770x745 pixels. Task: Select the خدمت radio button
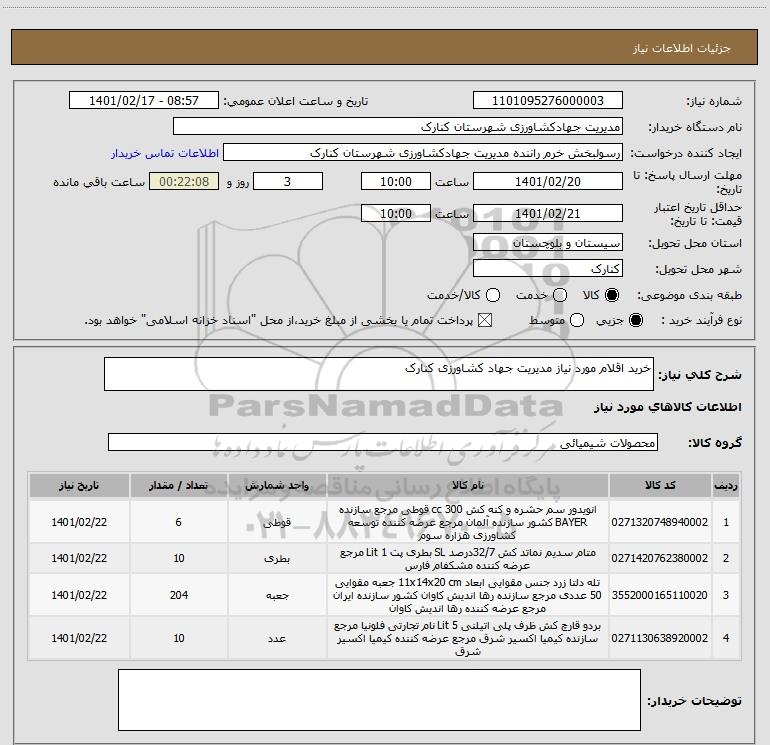tap(560, 295)
